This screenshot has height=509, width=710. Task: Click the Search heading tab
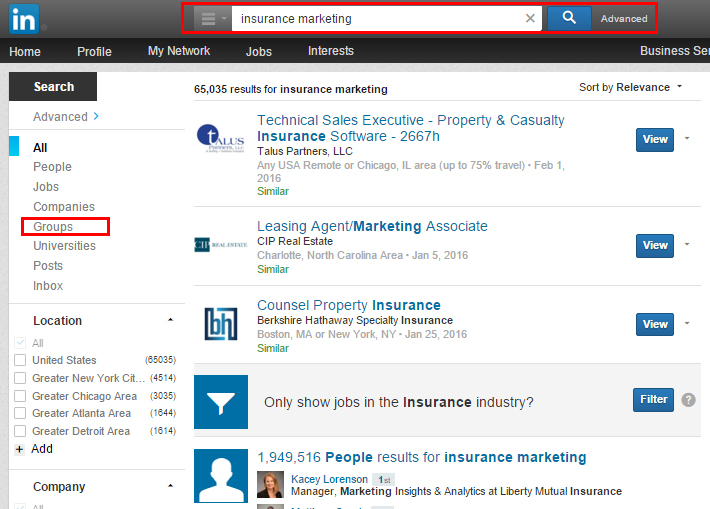click(53, 86)
